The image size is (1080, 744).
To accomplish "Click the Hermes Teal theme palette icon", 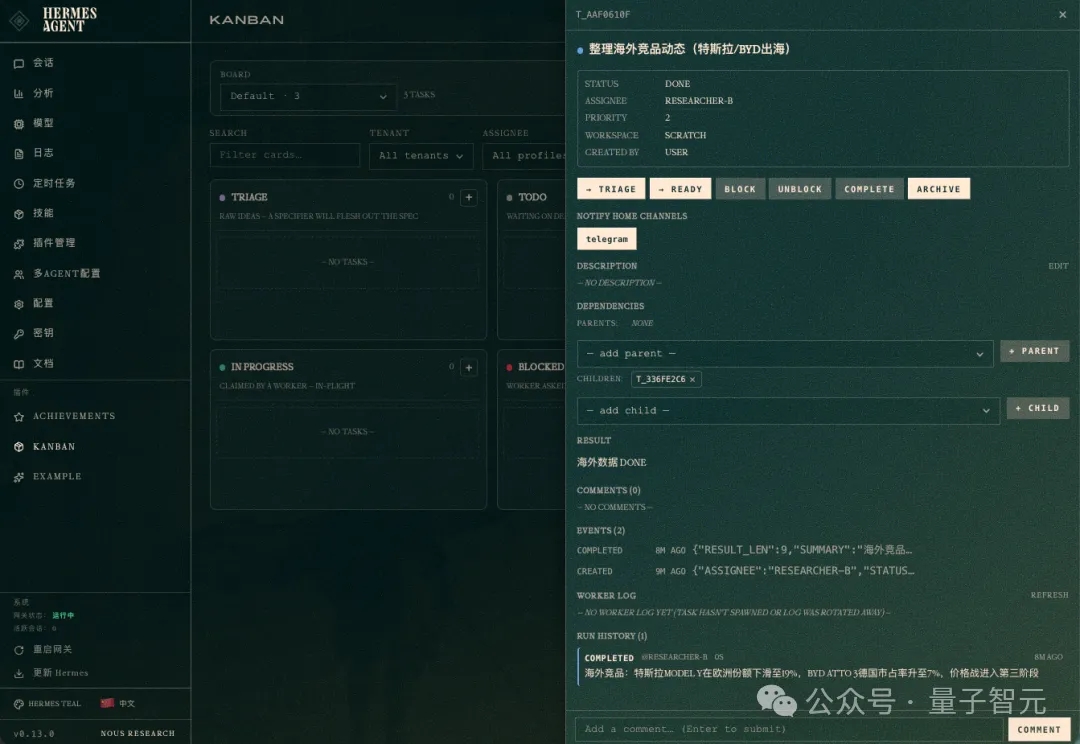I will (19, 704).
